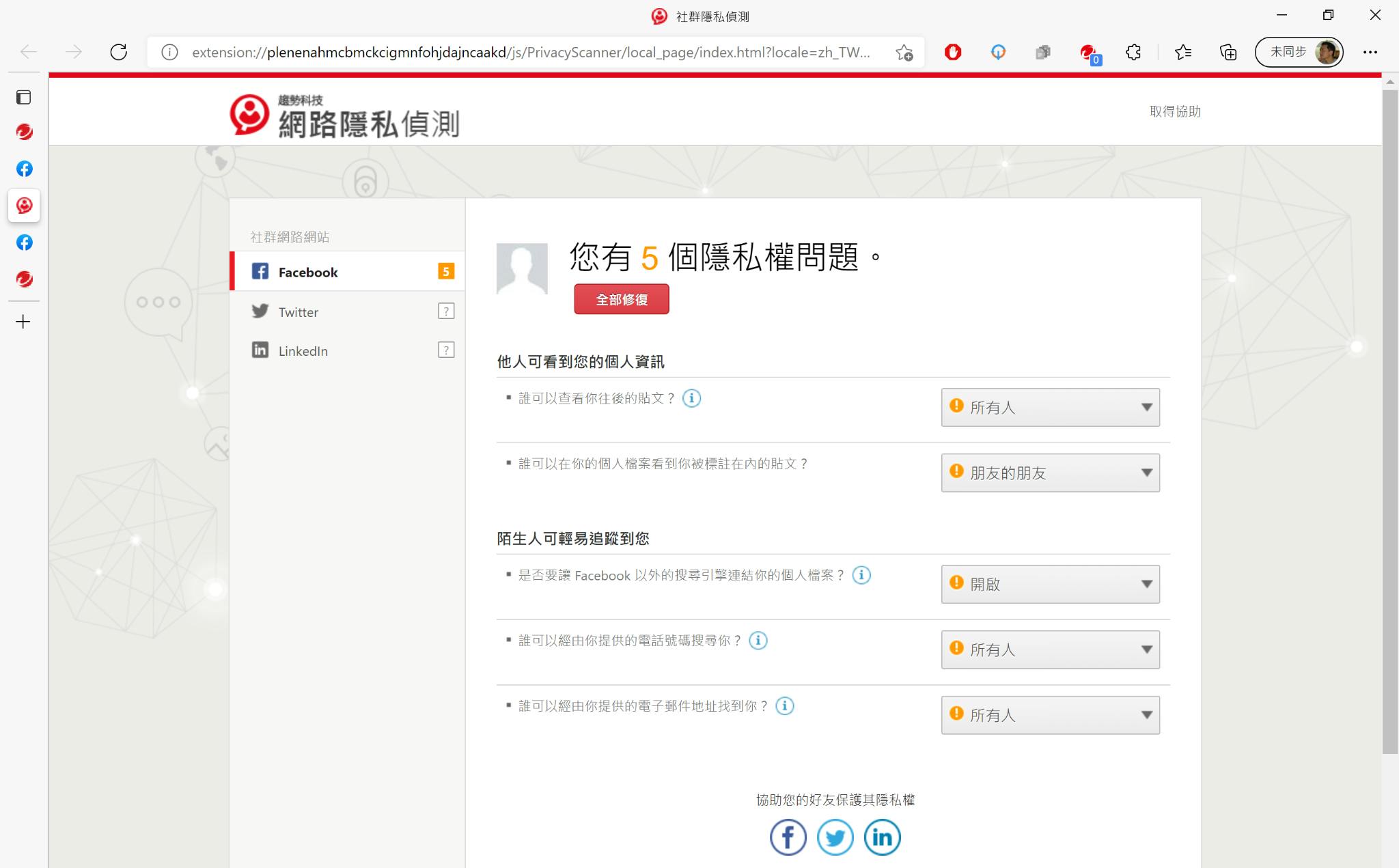Share via Facebook circle icon at bottom
The height and width of the screenshot is (868, 1399).
coord(788,837)
